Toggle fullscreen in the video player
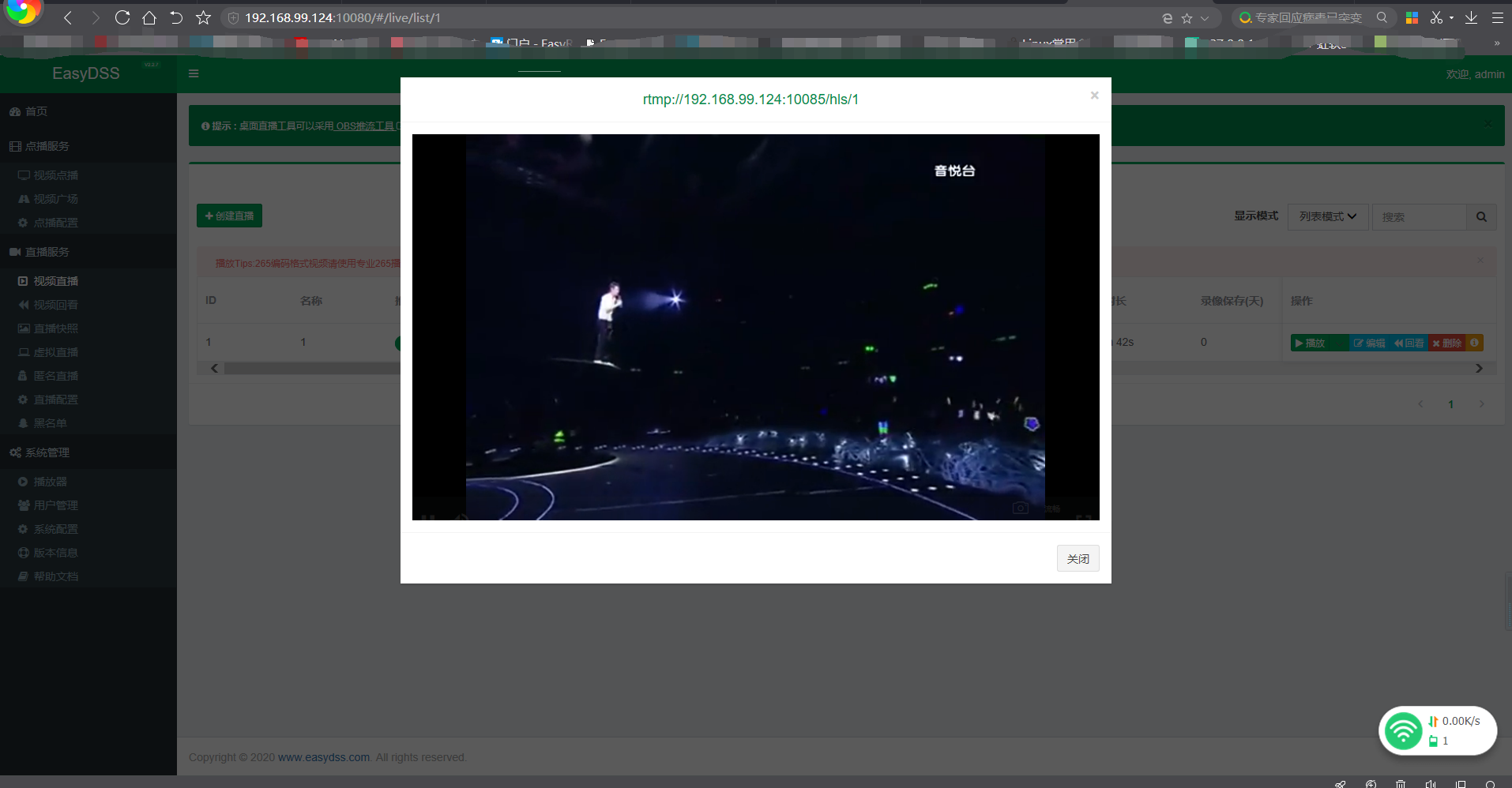This screenshot has height=788, width=1512. coord(1084,517)
